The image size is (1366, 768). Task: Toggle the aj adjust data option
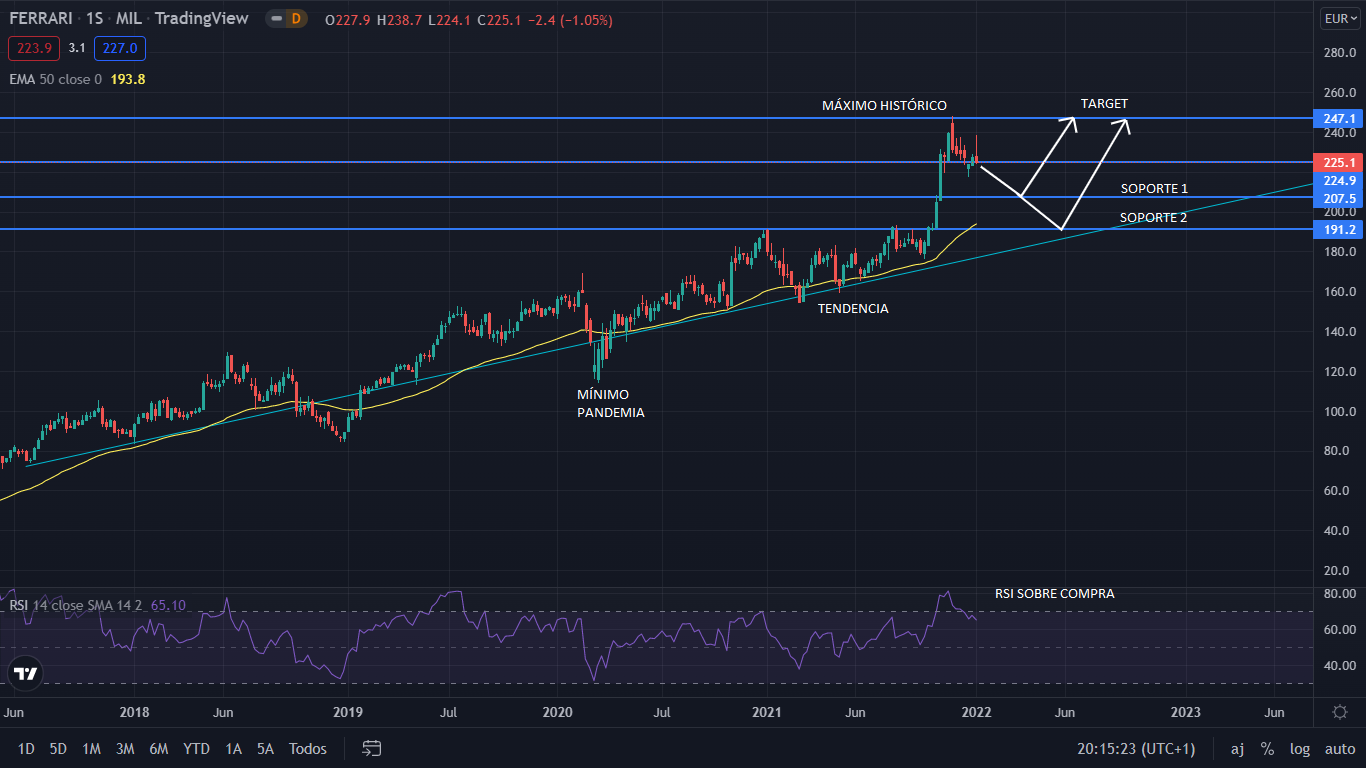tap(1237, 748)
